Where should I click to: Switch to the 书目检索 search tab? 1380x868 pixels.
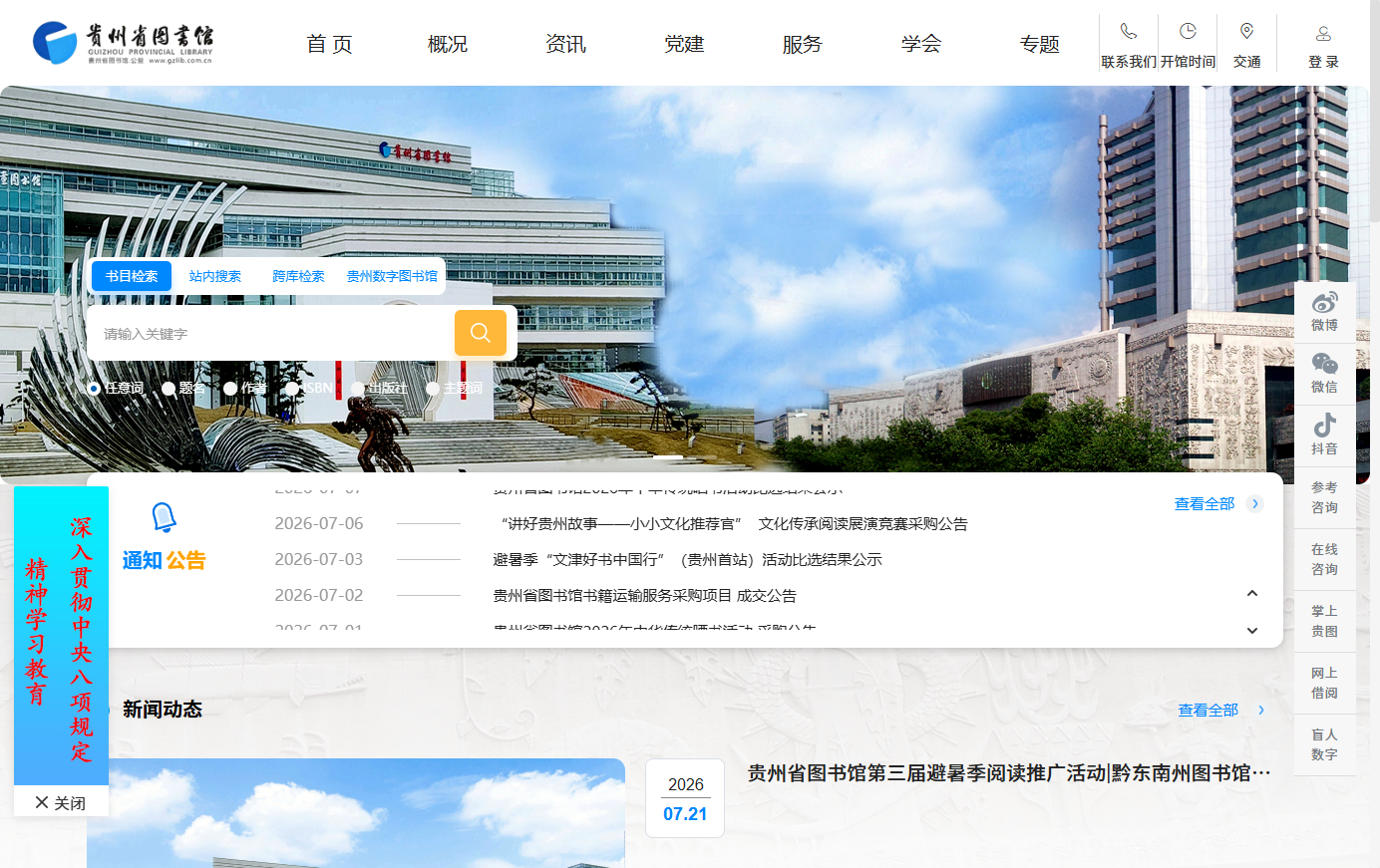point(132,276)
